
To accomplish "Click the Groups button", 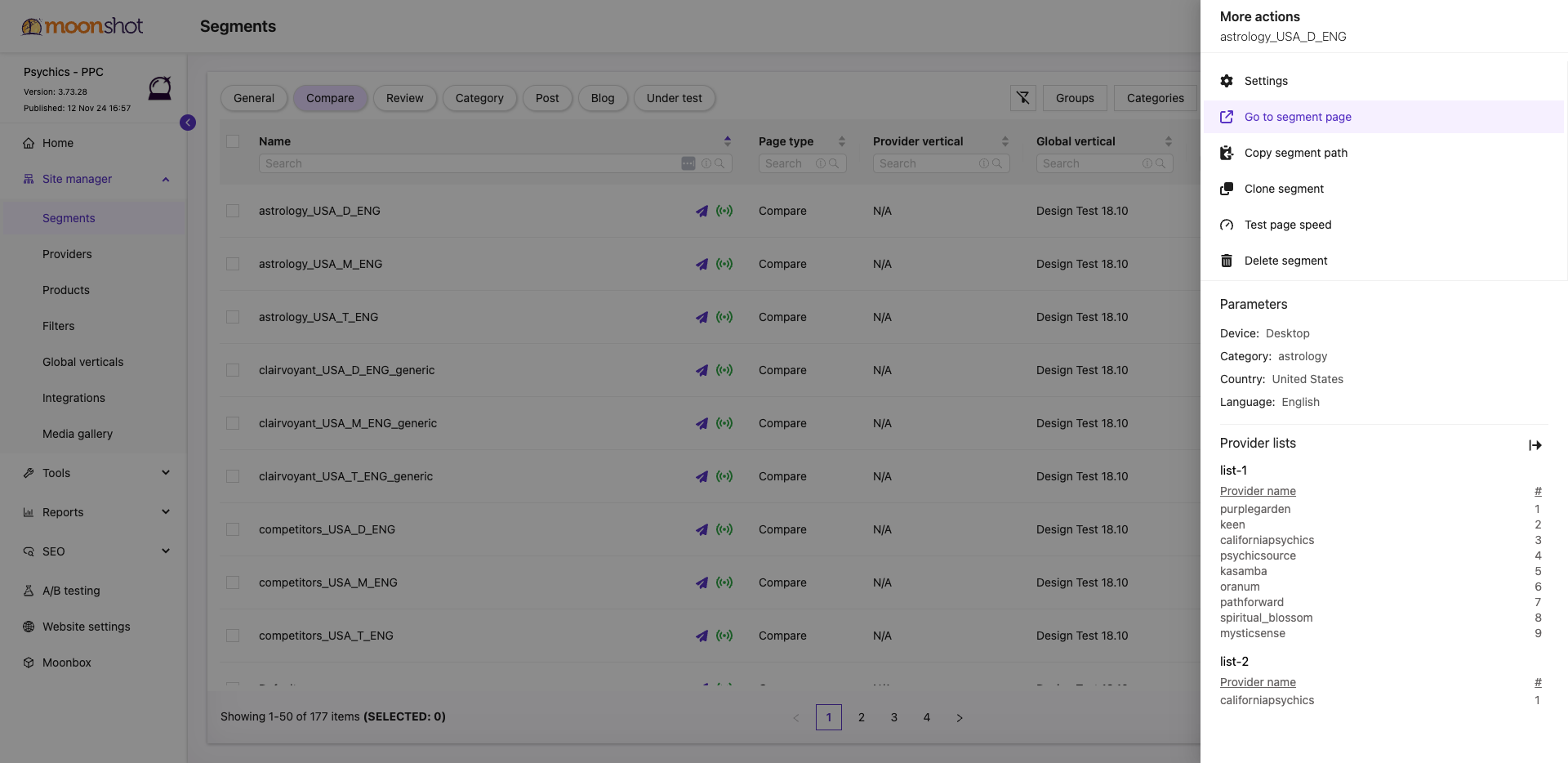I will point(1075,98).
